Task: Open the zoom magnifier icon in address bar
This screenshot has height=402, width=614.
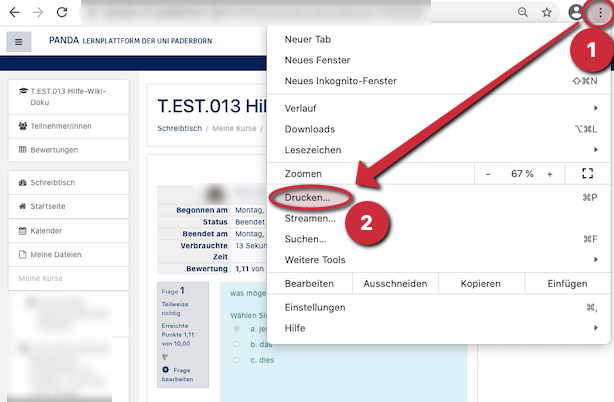Action: coord(522,13)
